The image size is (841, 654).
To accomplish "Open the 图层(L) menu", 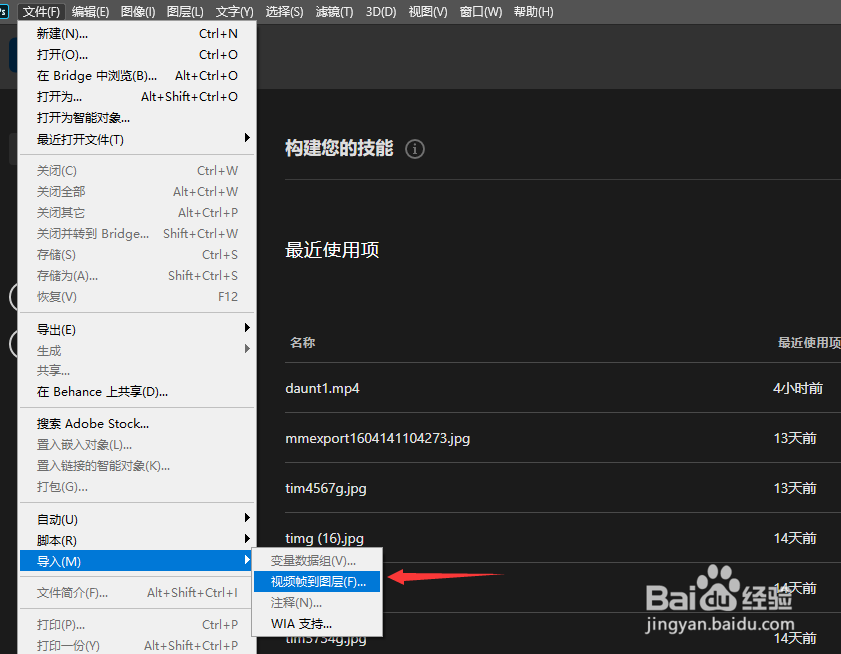I will [186, 11].
